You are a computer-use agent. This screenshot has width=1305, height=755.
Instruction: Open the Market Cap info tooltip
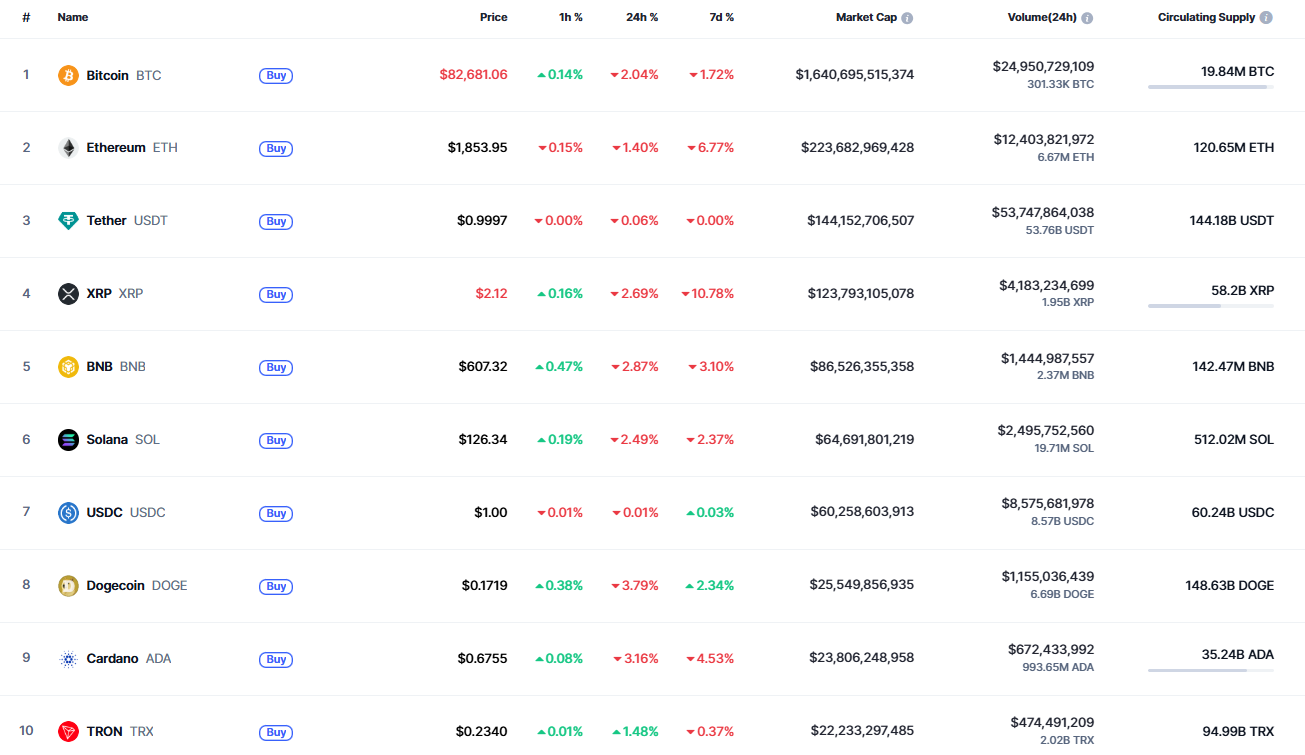click(x=907, y=16)
